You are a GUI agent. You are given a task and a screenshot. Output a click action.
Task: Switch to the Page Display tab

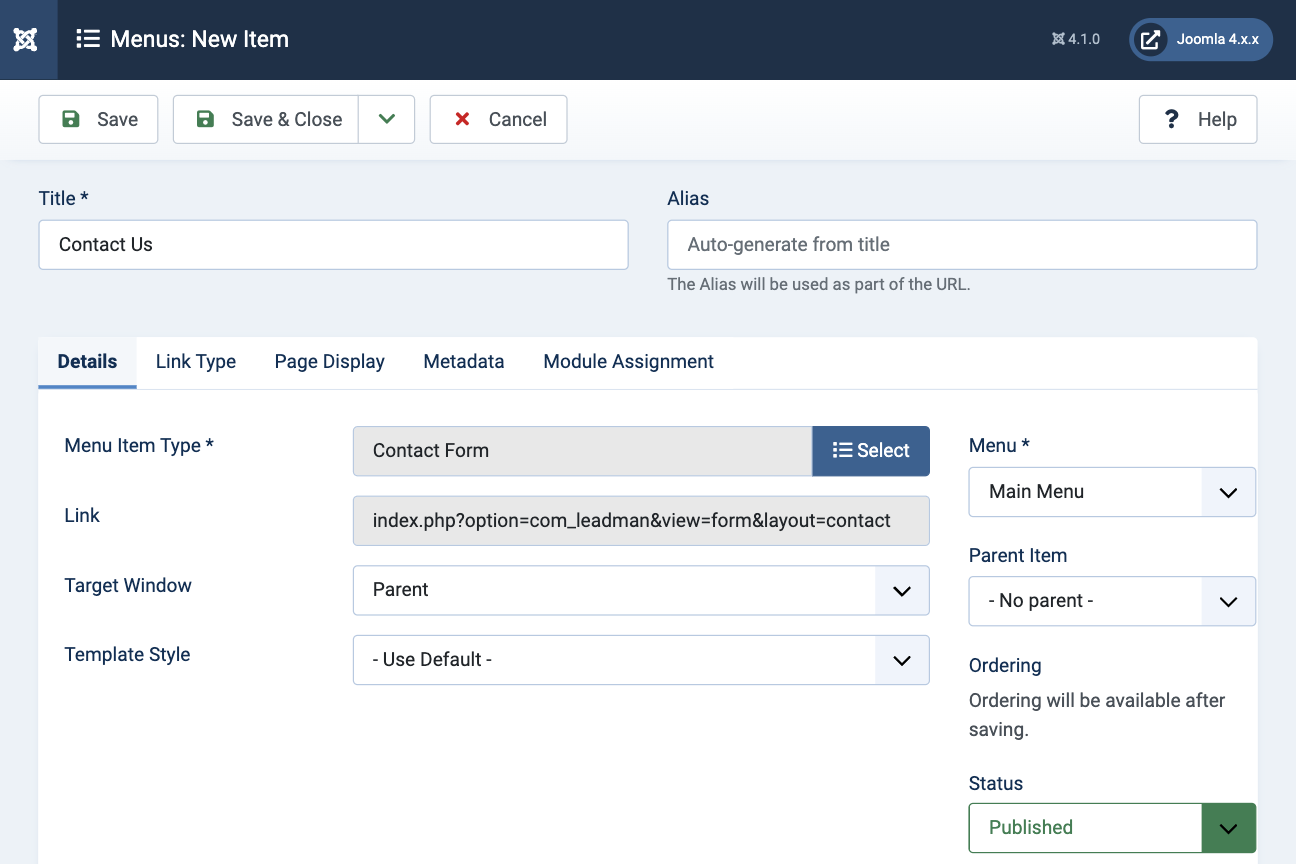329,362
